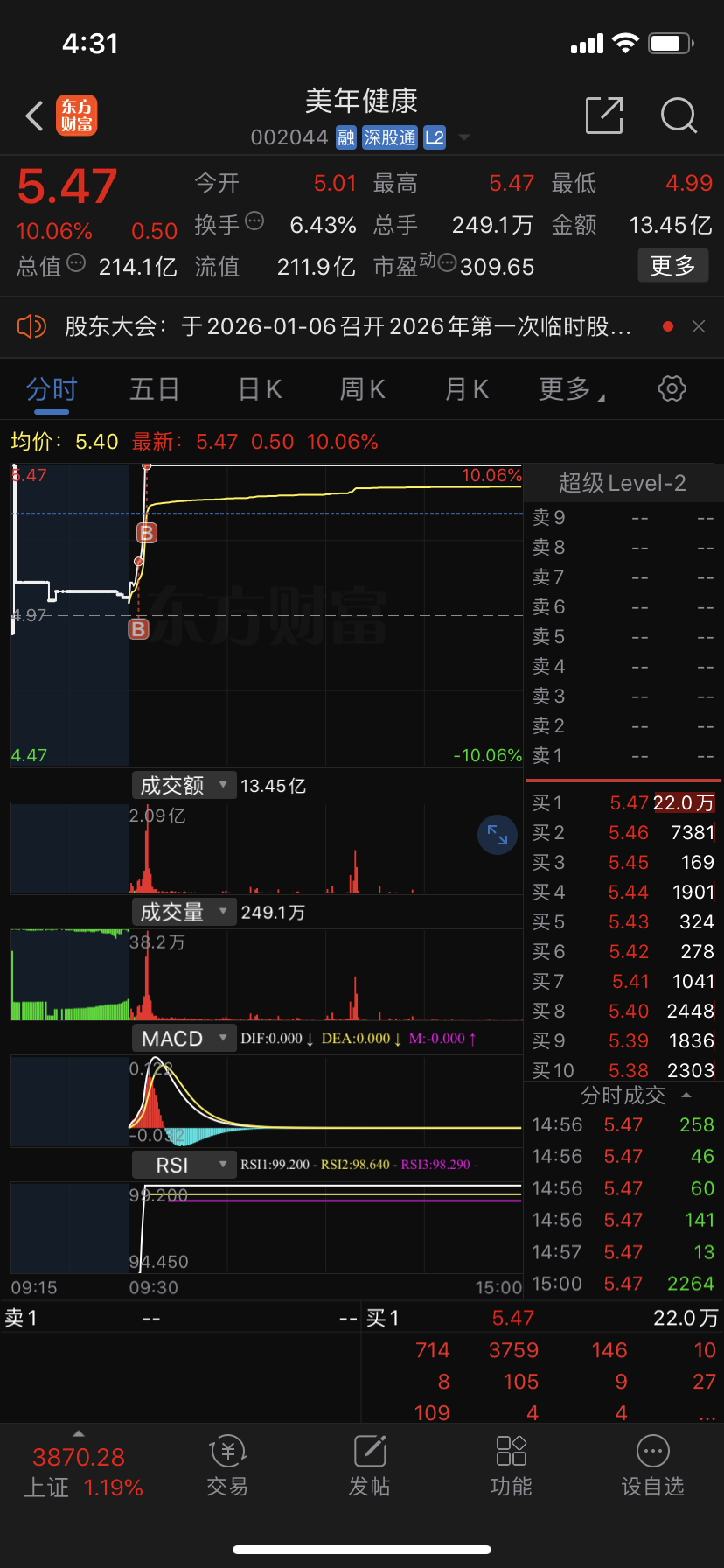Select 买2 row at 5.46

click(623, 833)
